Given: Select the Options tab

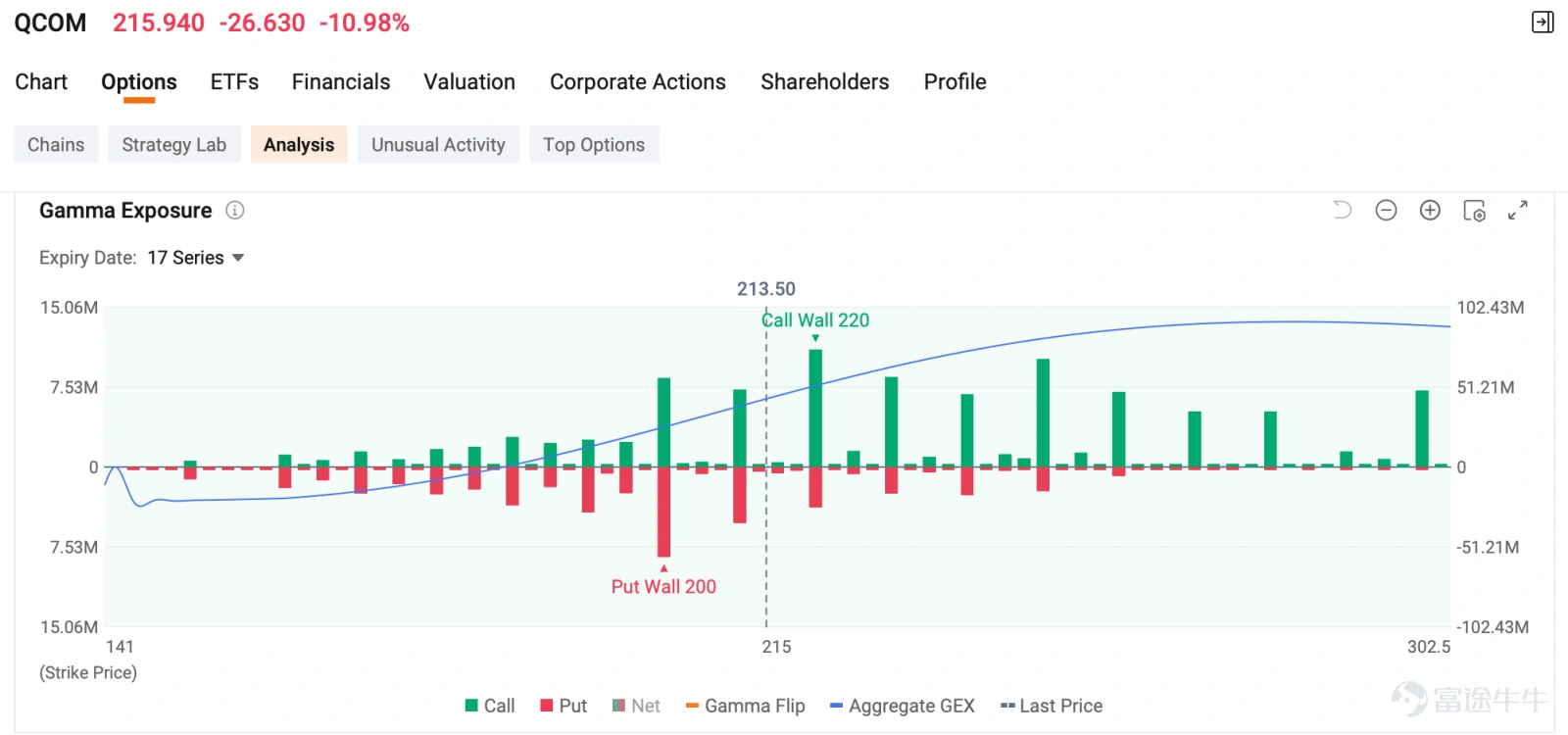Looking at the screenshot, I should [x=139, y=82].
